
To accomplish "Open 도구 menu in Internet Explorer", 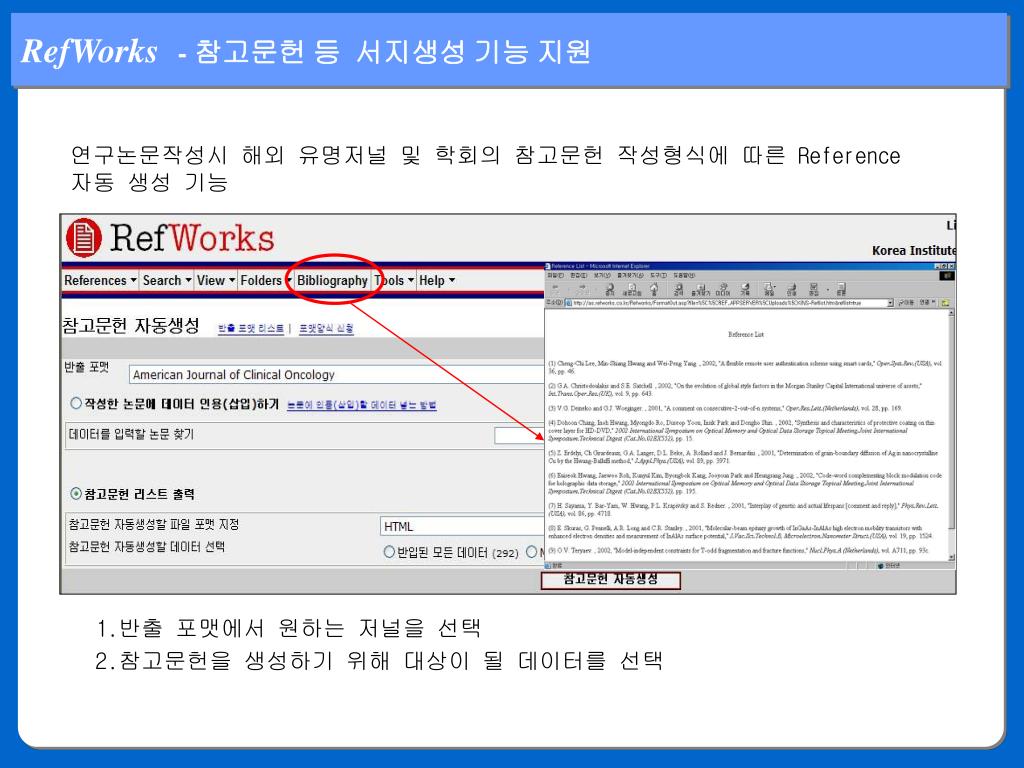I will click(x=659, y=275).
